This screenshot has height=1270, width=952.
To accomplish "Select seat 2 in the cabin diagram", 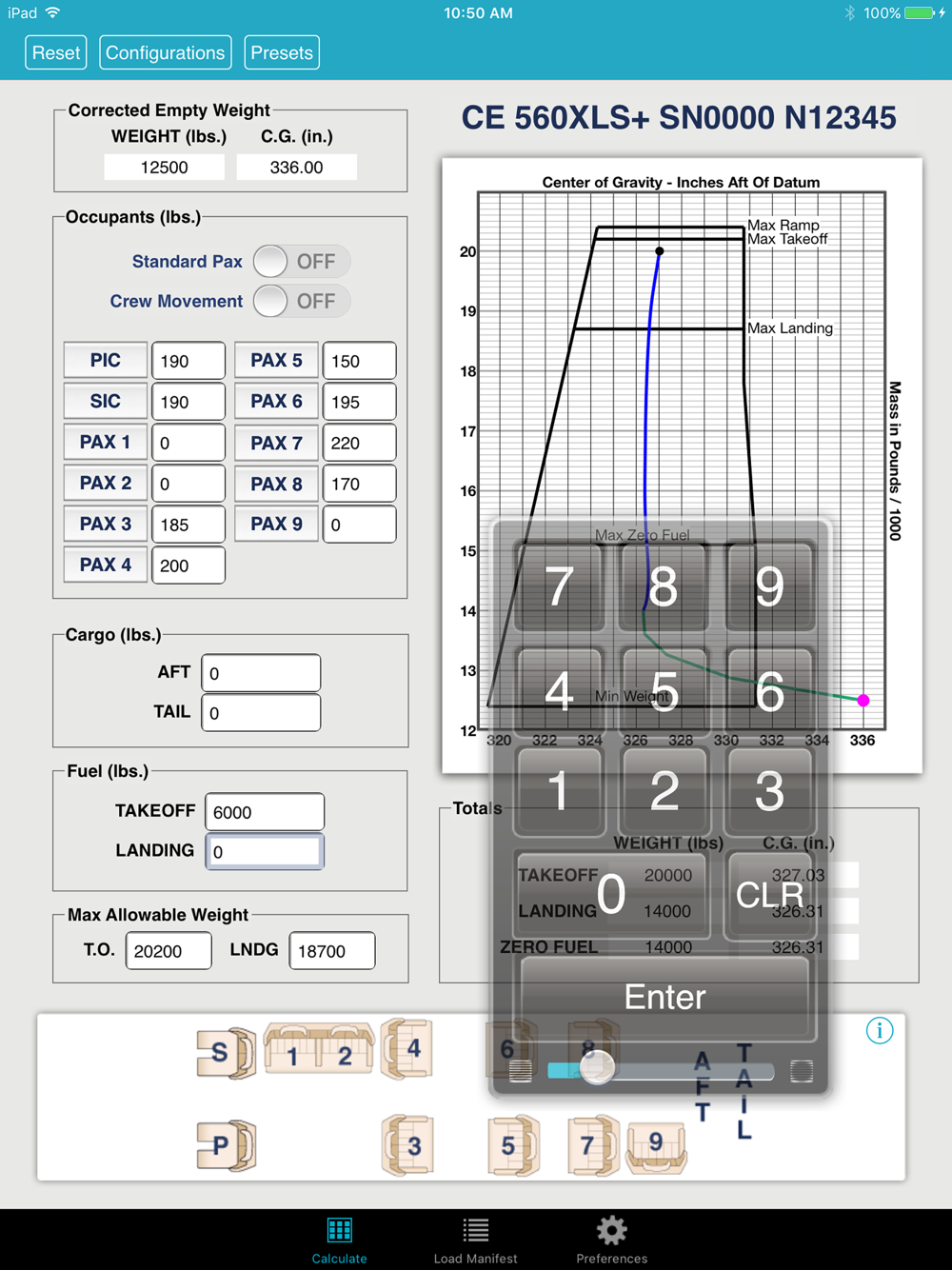I will (x=346, y=1048).
